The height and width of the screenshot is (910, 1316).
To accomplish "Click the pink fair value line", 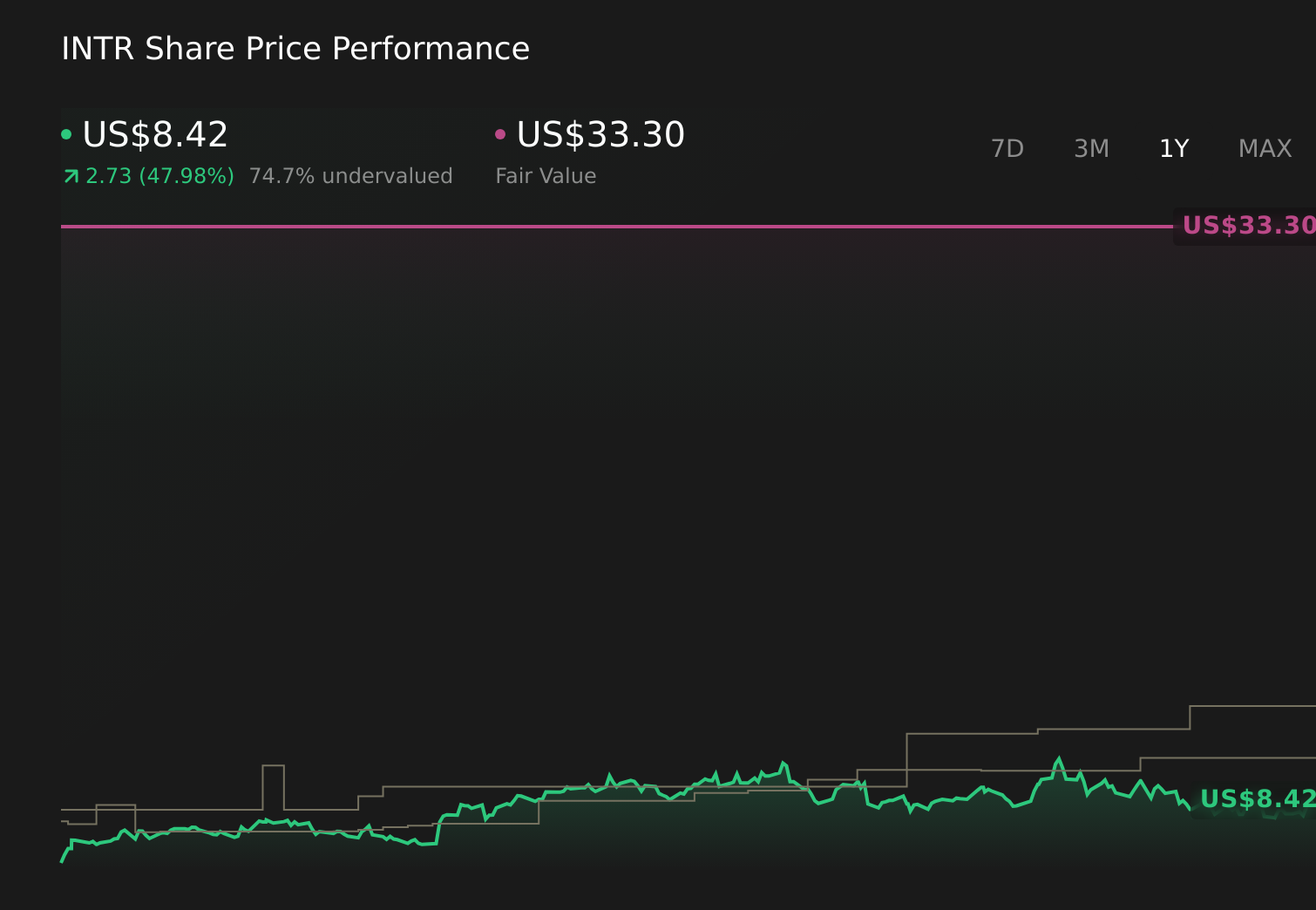I will (x=610, y=227).
